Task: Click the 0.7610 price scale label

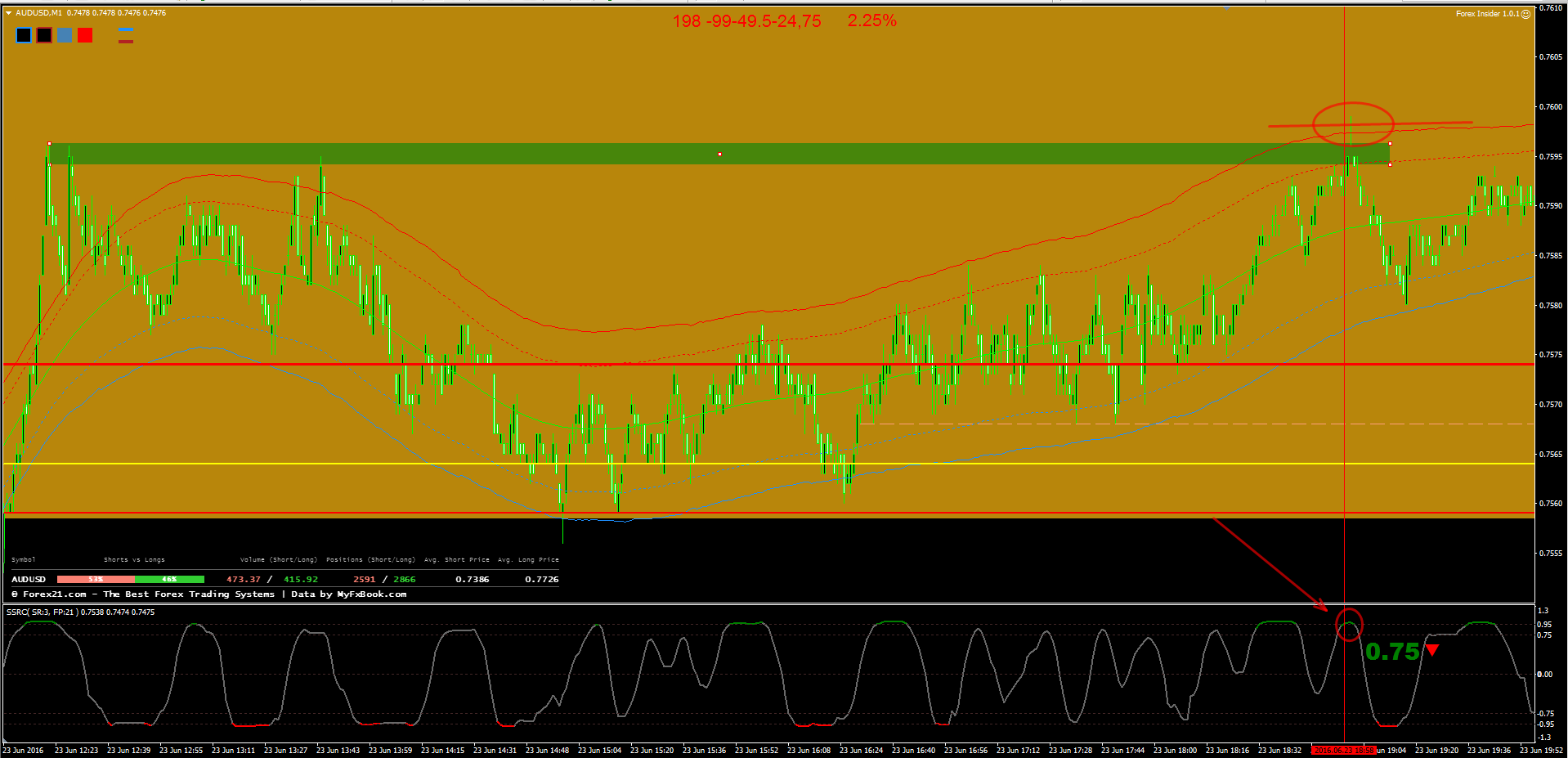Action: (1551, 8)
